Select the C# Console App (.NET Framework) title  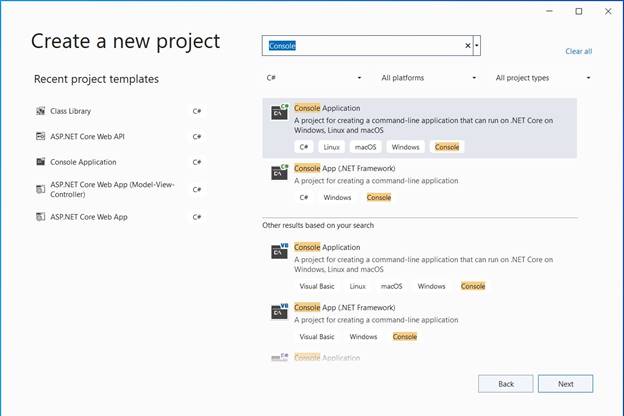tap(345, 168)
